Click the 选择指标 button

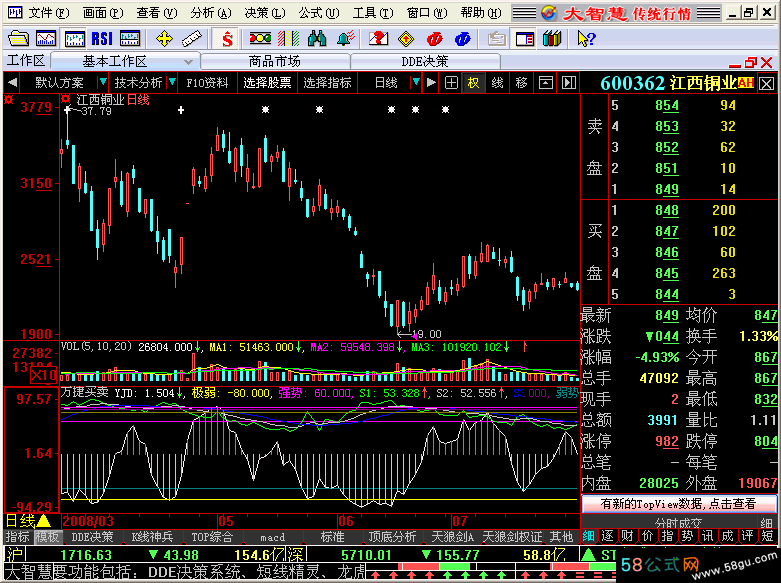(x=327, y=83)
